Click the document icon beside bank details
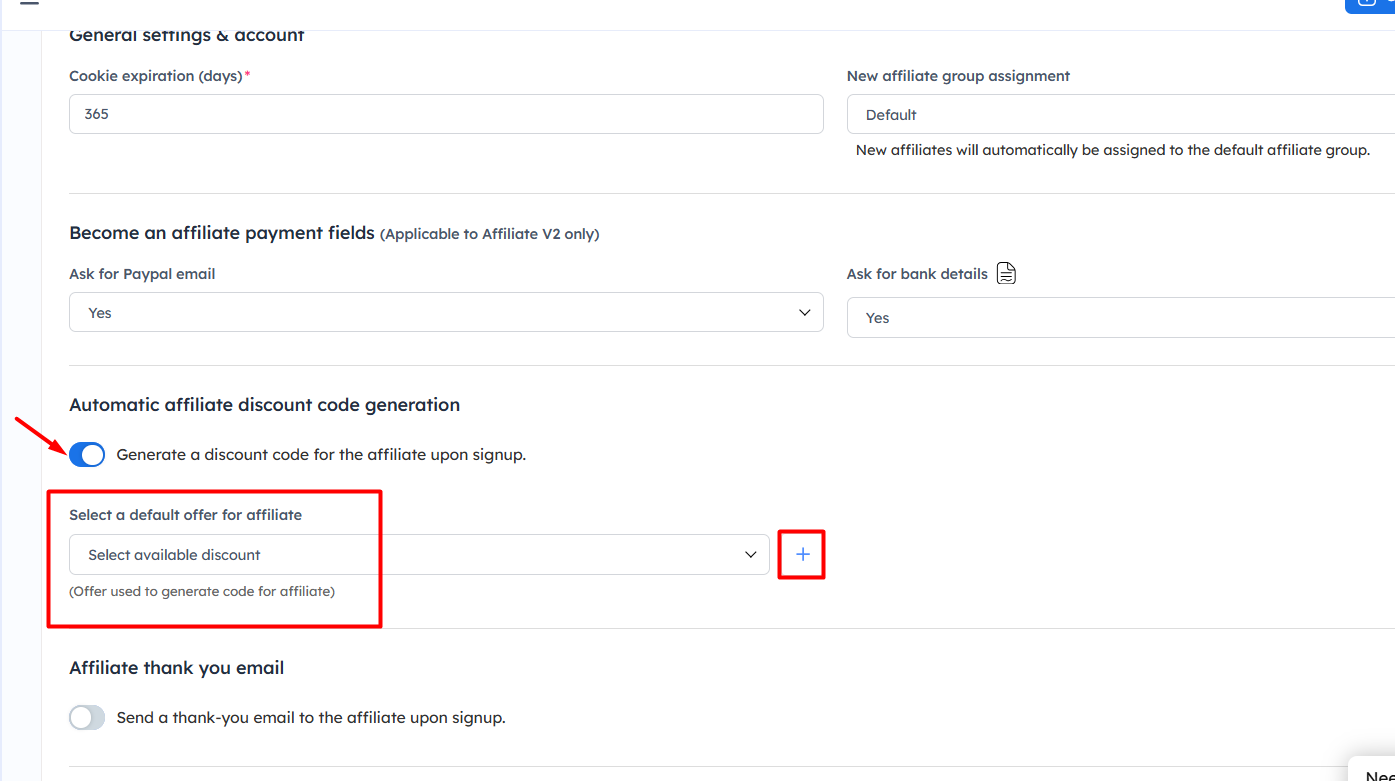The width and height of the screenshot is (1395, 781). [x=1006, y=274]
